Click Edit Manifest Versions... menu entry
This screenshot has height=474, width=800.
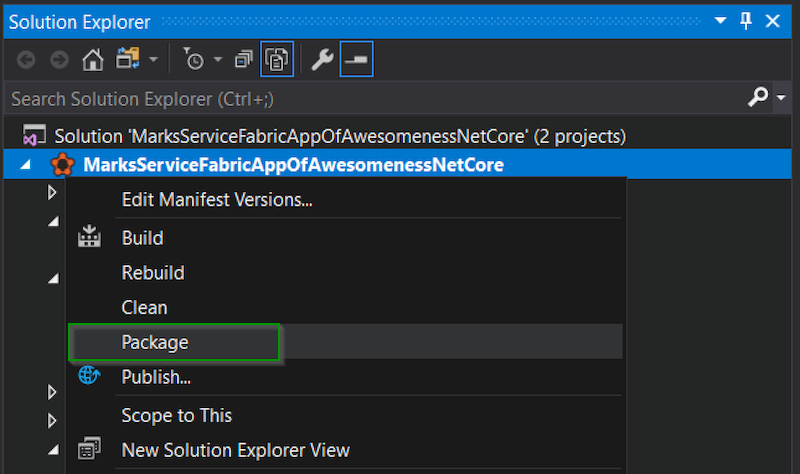(x=217, y=199)
